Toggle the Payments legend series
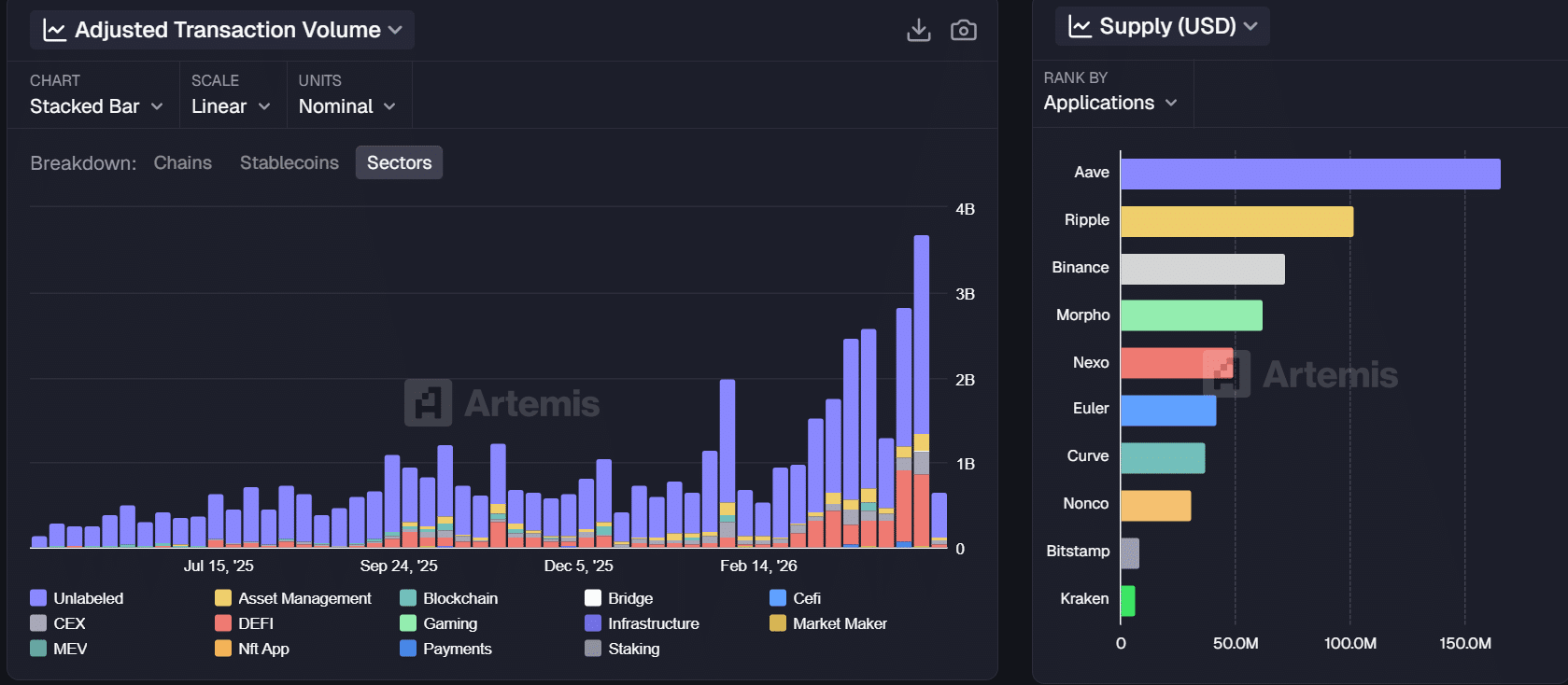Image resolution: width=1568 pixels, height=685 pixels. tap(446, 649)
